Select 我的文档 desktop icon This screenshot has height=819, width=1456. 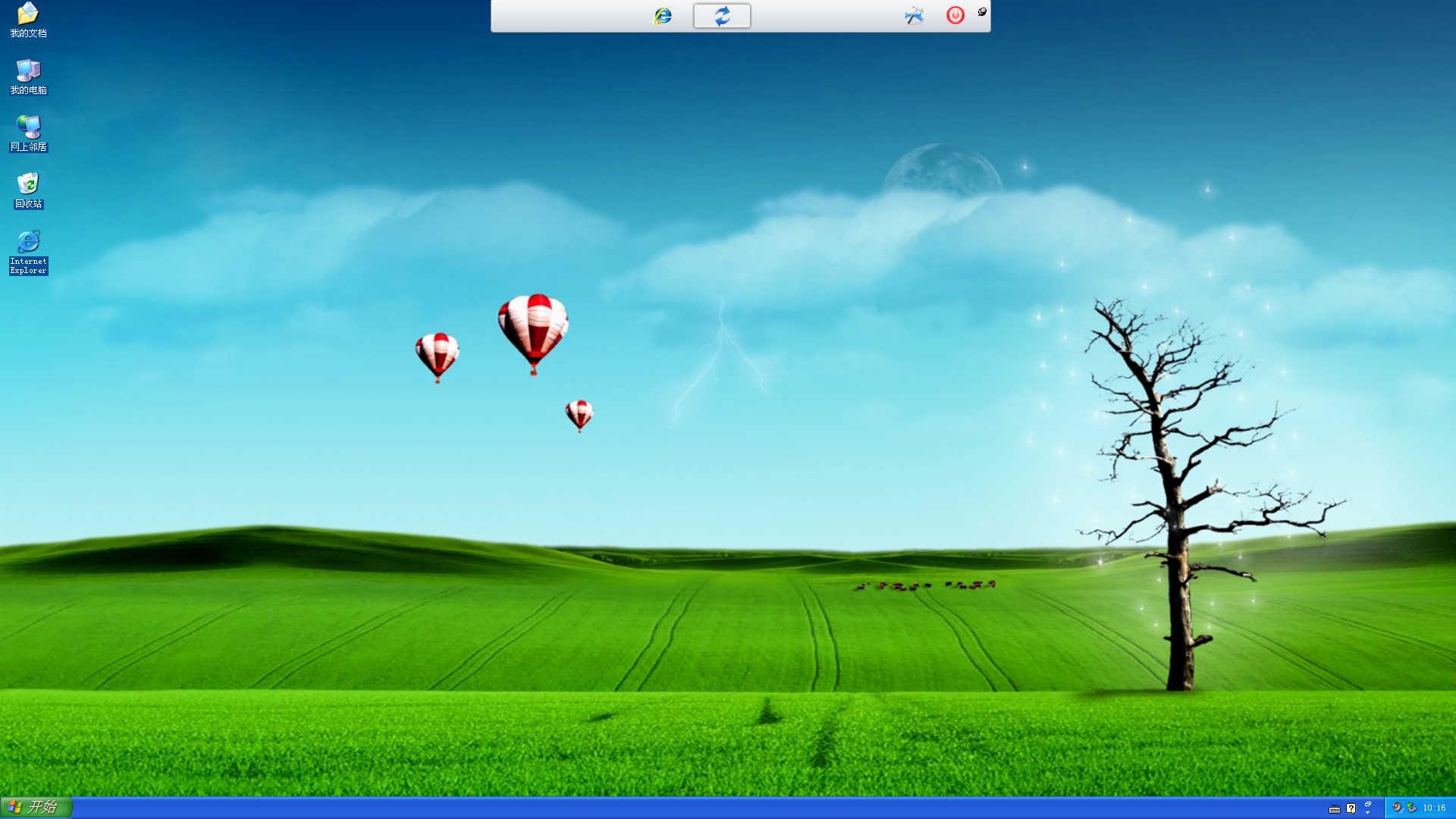click(x=28, y=20)
